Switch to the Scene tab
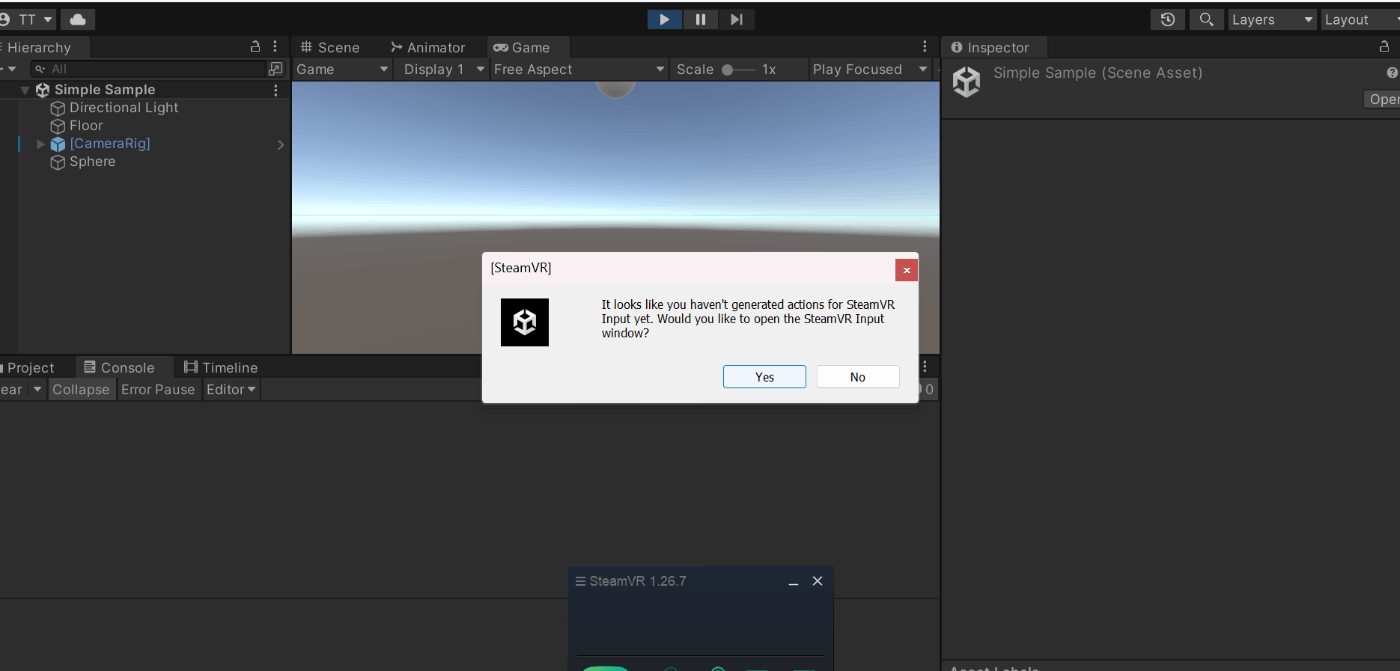 (330, 47)
